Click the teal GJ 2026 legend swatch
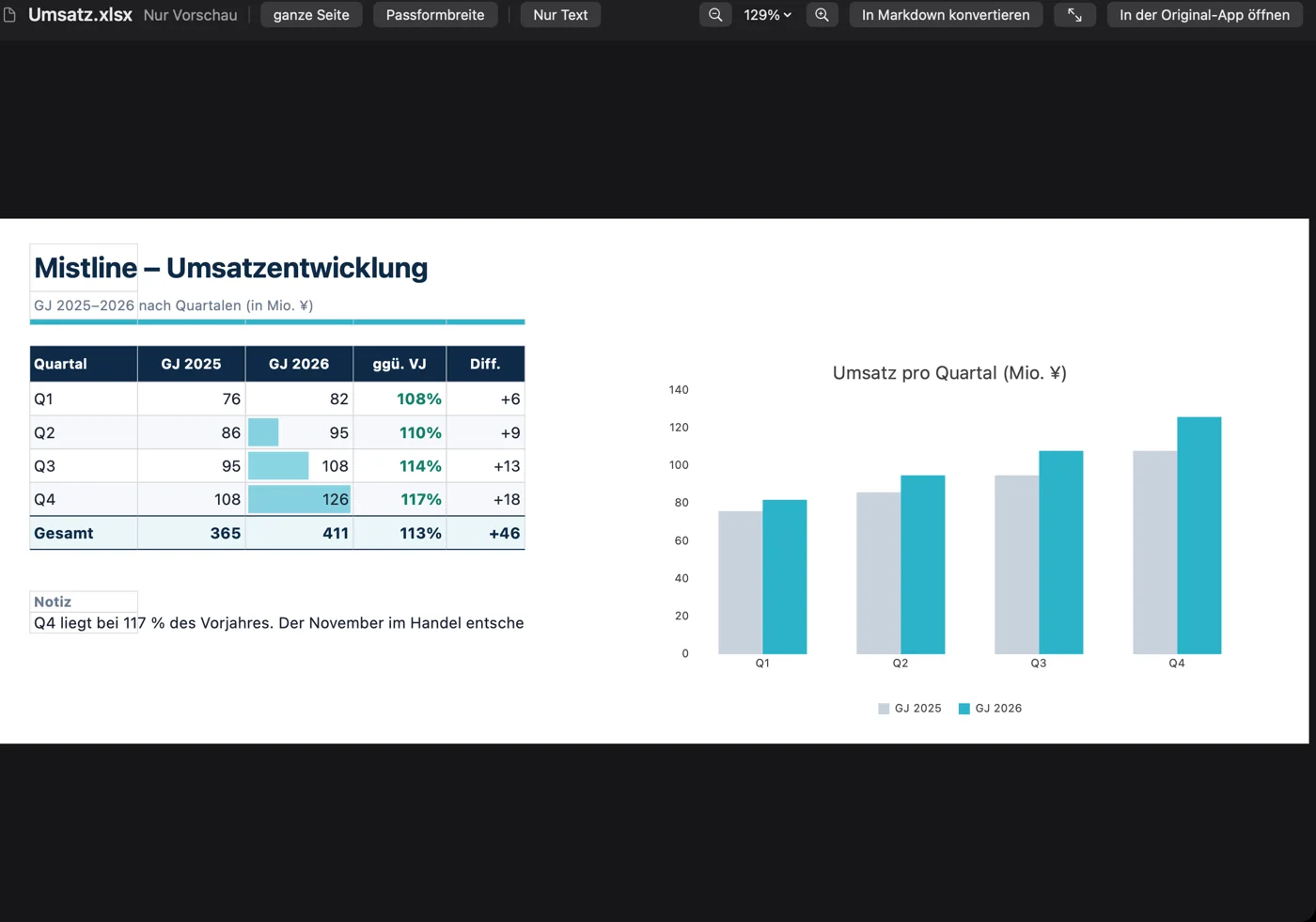Screen dimensions: 1316x922 tap(963, 709)
